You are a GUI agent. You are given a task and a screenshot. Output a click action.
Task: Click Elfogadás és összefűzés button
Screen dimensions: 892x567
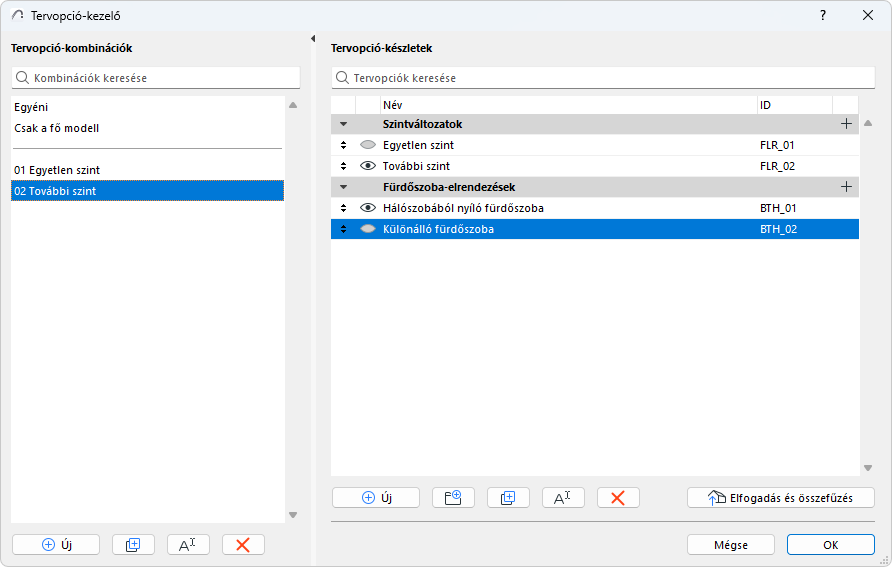point(780,498)
